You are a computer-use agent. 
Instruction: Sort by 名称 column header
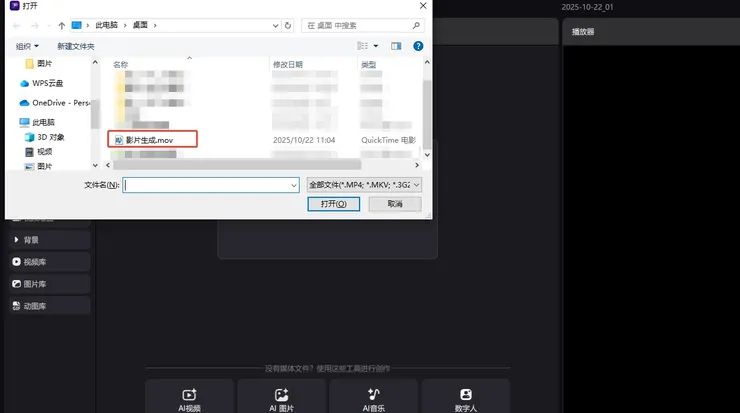[x=121, y=65]
